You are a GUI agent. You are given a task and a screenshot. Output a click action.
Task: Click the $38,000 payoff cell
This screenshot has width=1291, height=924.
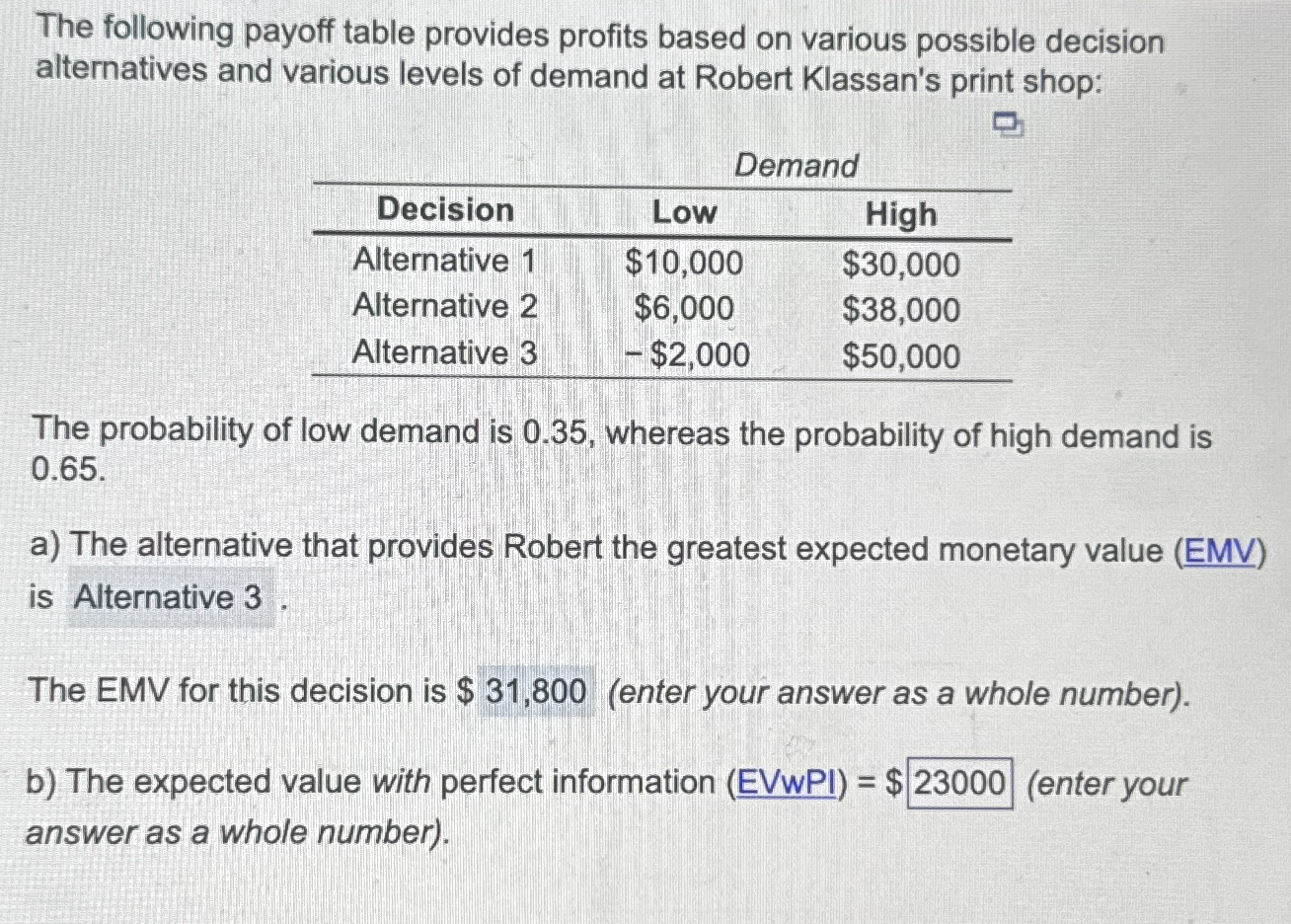(x=901, y=310)
